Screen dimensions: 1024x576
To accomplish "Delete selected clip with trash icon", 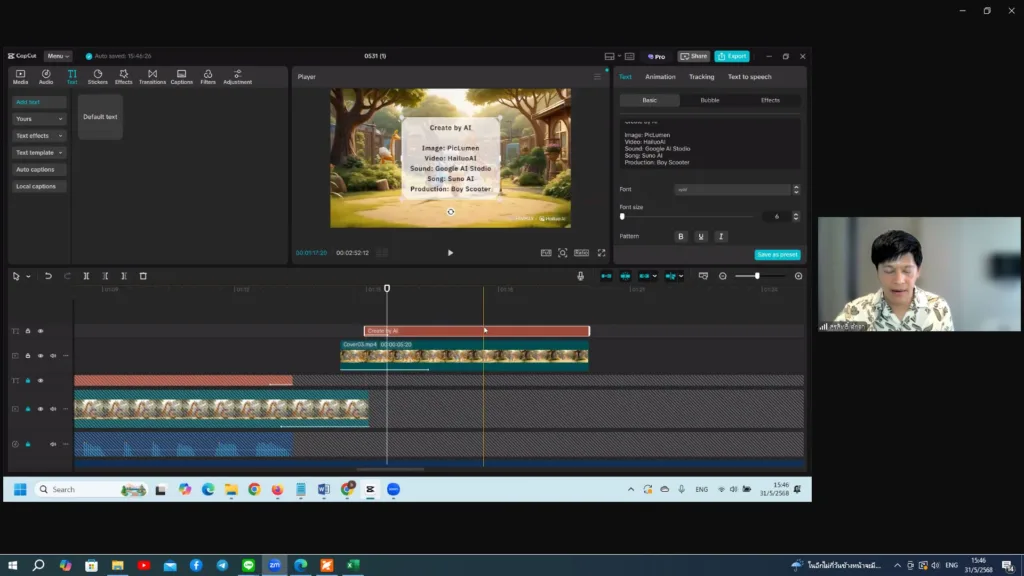I will pyautogui.click(x=143, y=276).
